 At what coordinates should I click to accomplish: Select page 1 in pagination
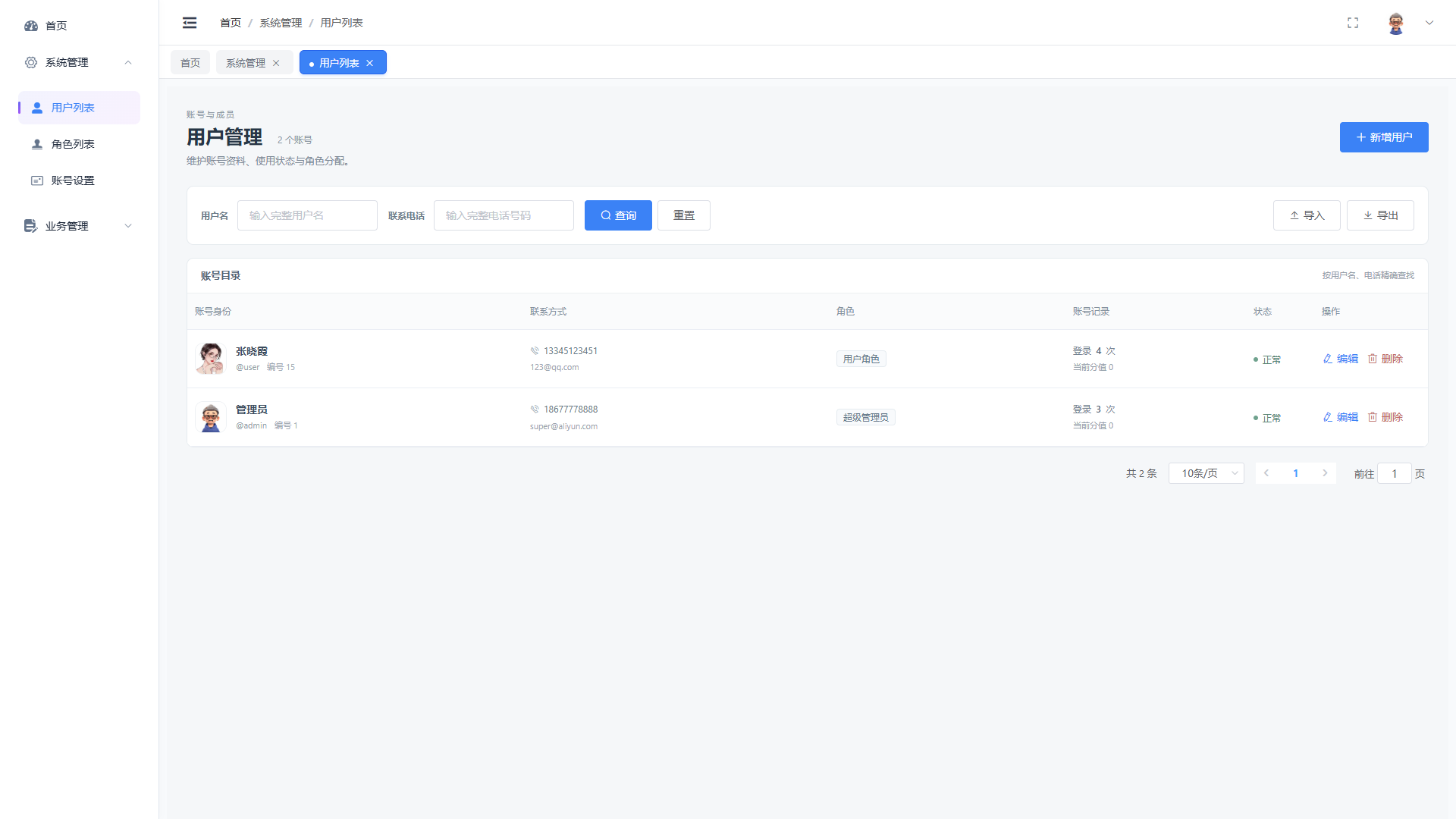(x=1296, y=473)
